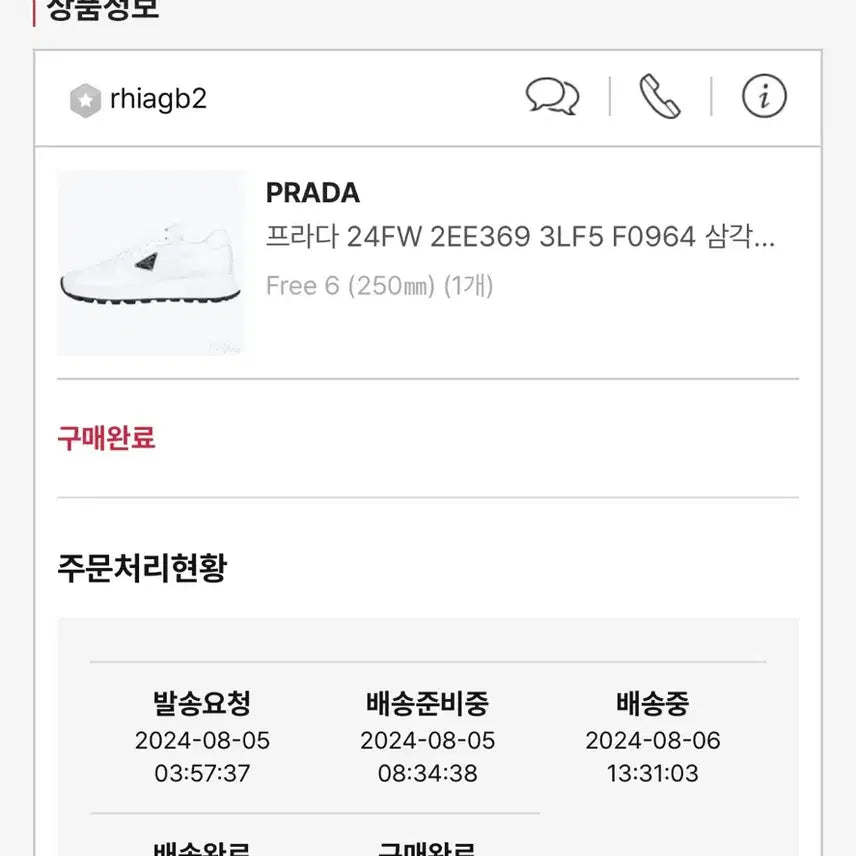Click the Prada sneaker product thumbnail
Screen dimensions: 856x856
(x=150, y=261)
